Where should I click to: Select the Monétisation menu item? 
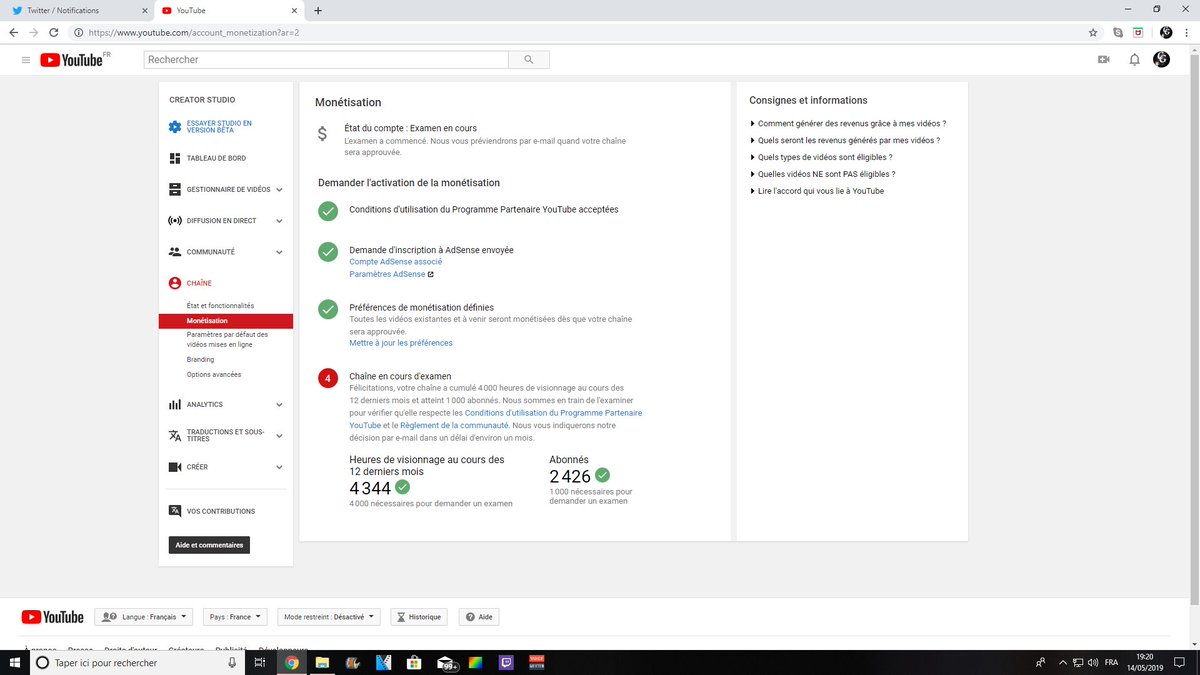pyautogui.click(x=225, y=321)
